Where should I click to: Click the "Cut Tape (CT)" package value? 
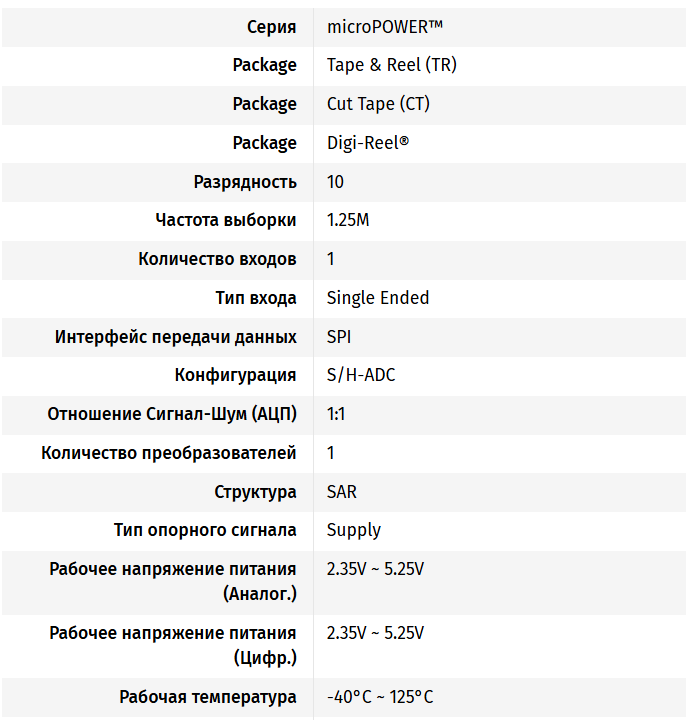point(378,104)
